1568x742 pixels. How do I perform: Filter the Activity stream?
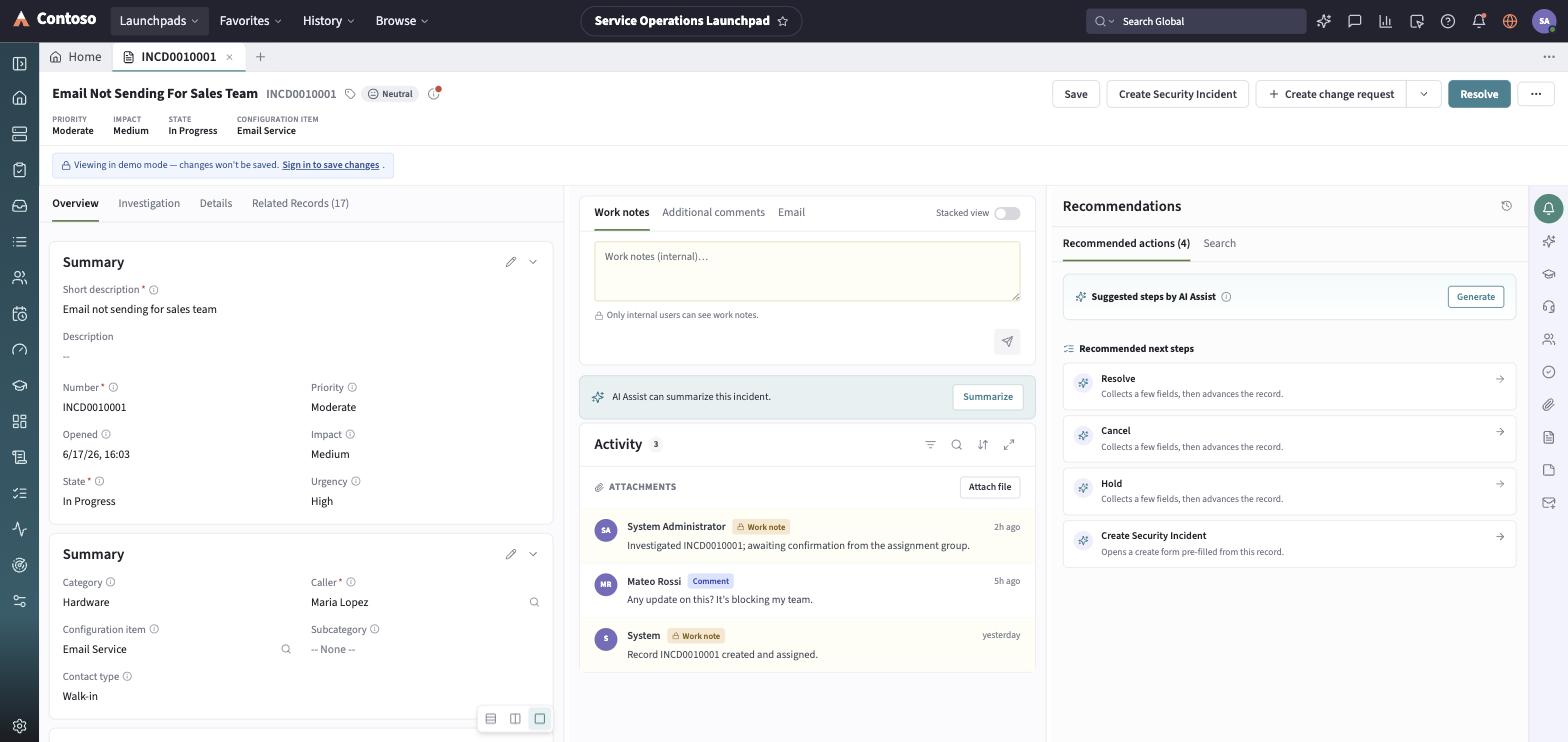click(x=930, y=445)
